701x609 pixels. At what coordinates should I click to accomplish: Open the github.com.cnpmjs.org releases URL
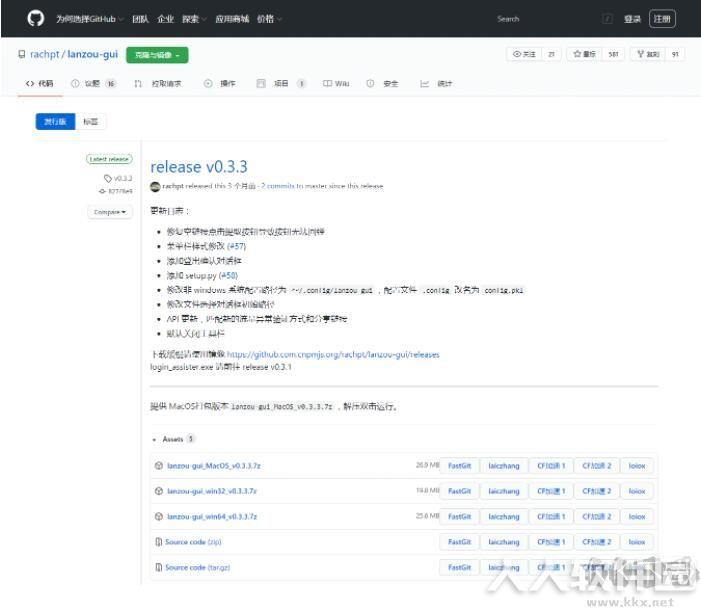[333, 355]
